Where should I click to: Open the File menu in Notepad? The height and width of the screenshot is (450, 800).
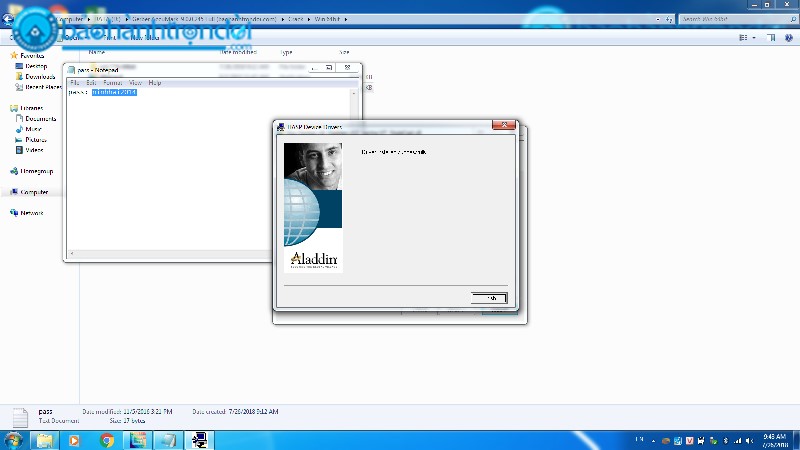tap(74, 83)
